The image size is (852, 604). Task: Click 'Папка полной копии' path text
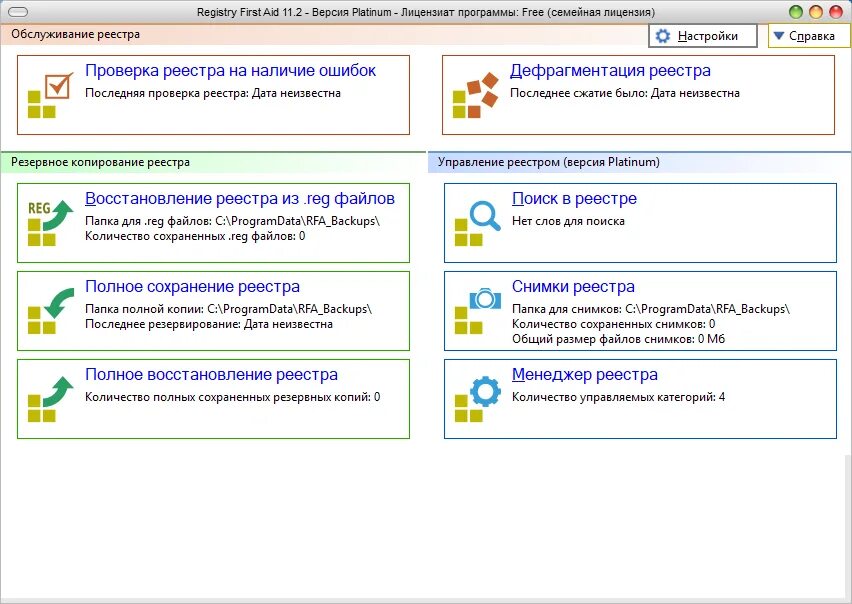click(x=229, y=309)
